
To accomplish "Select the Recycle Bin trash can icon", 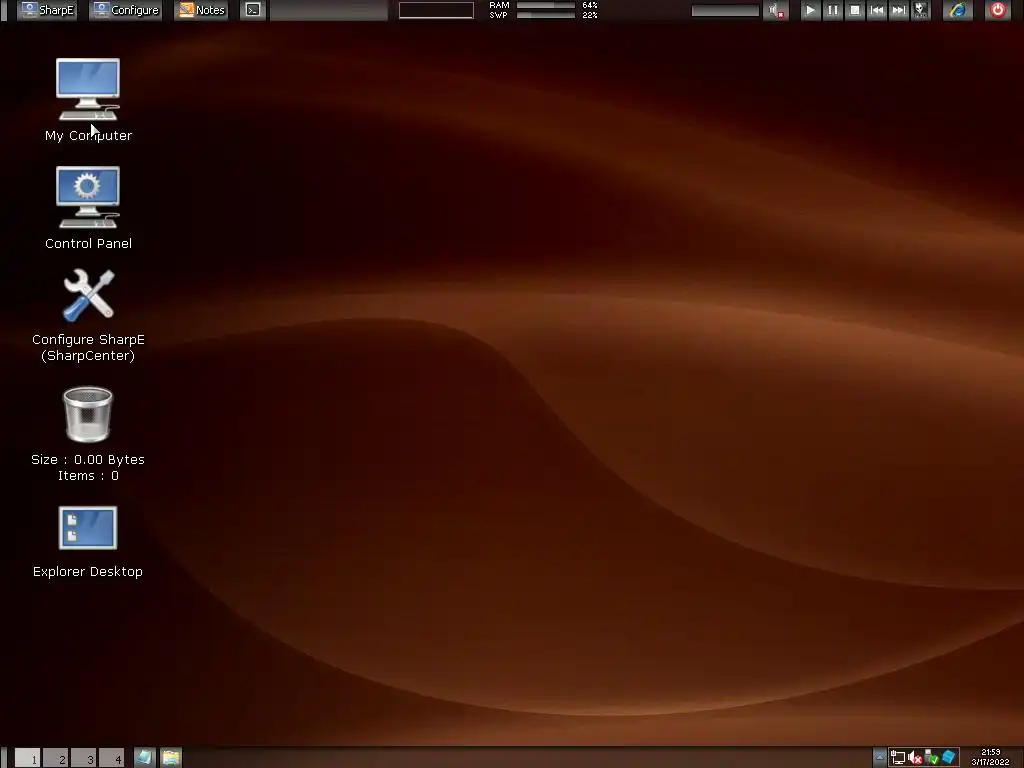I will tap(88, 415).
